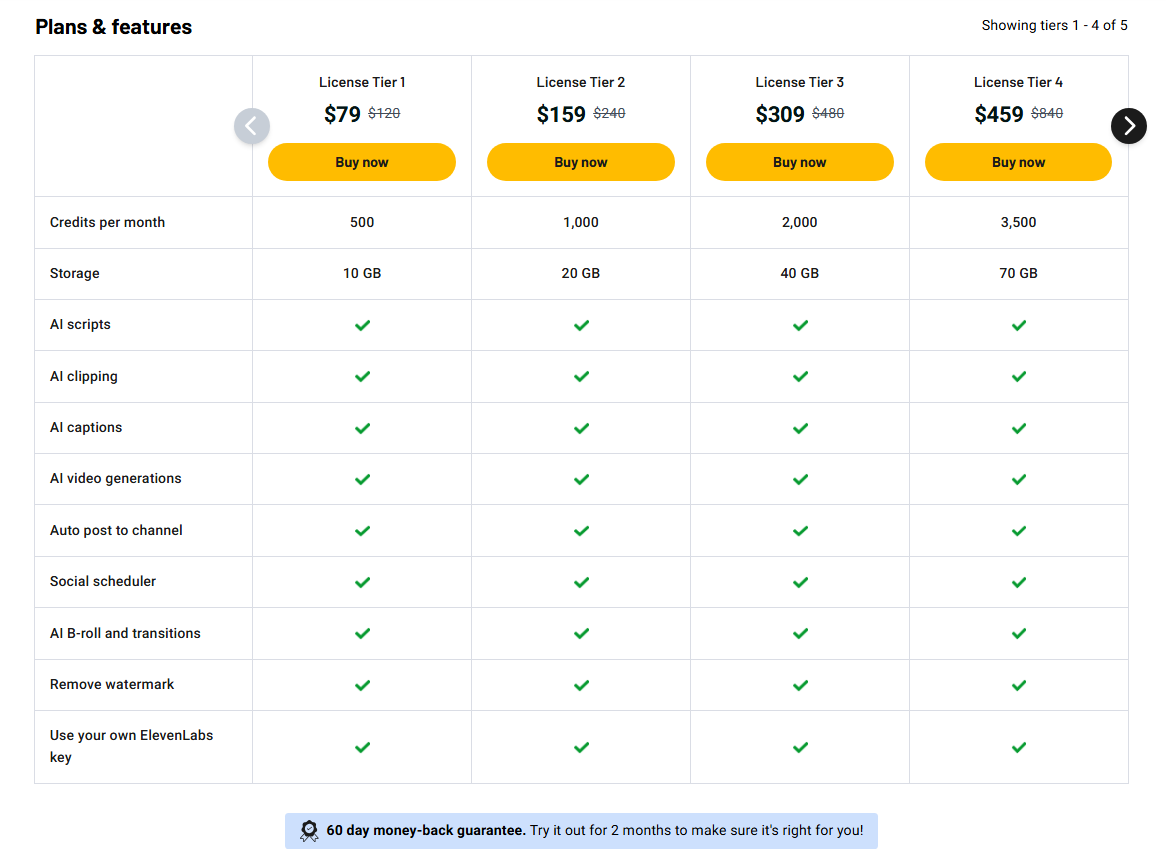Click ElevenLabs key checkmark for License Tier 2
This screenshot has width=1166, height=866.
[581, 747]
